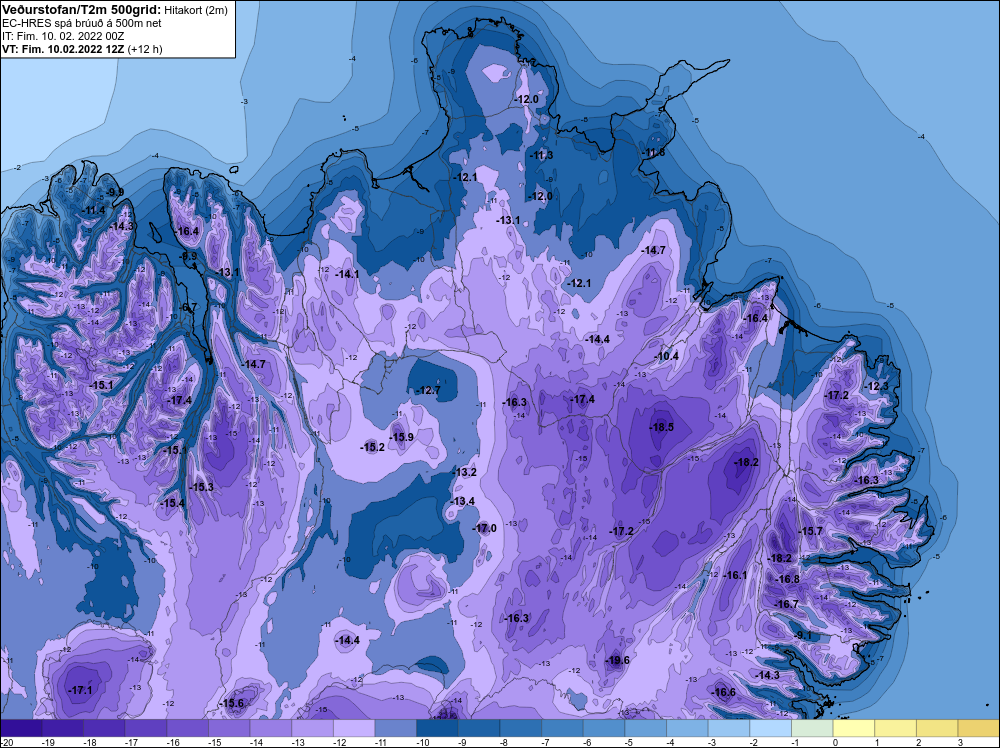Image resolution: width=1000 pixels, height=748 pixels.
Task: Click the legend swatch between -12 and -11
Action: click(x=354, y=728)
